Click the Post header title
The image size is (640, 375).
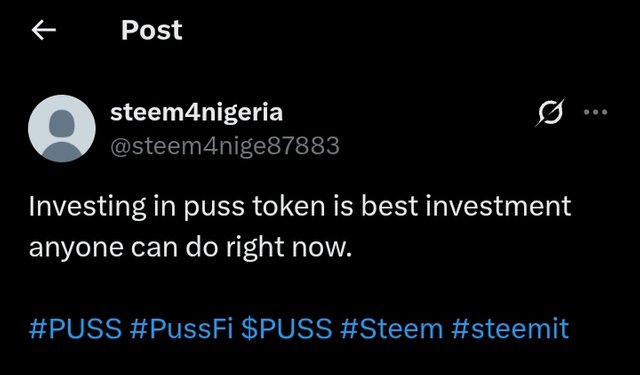click(151, 30)
